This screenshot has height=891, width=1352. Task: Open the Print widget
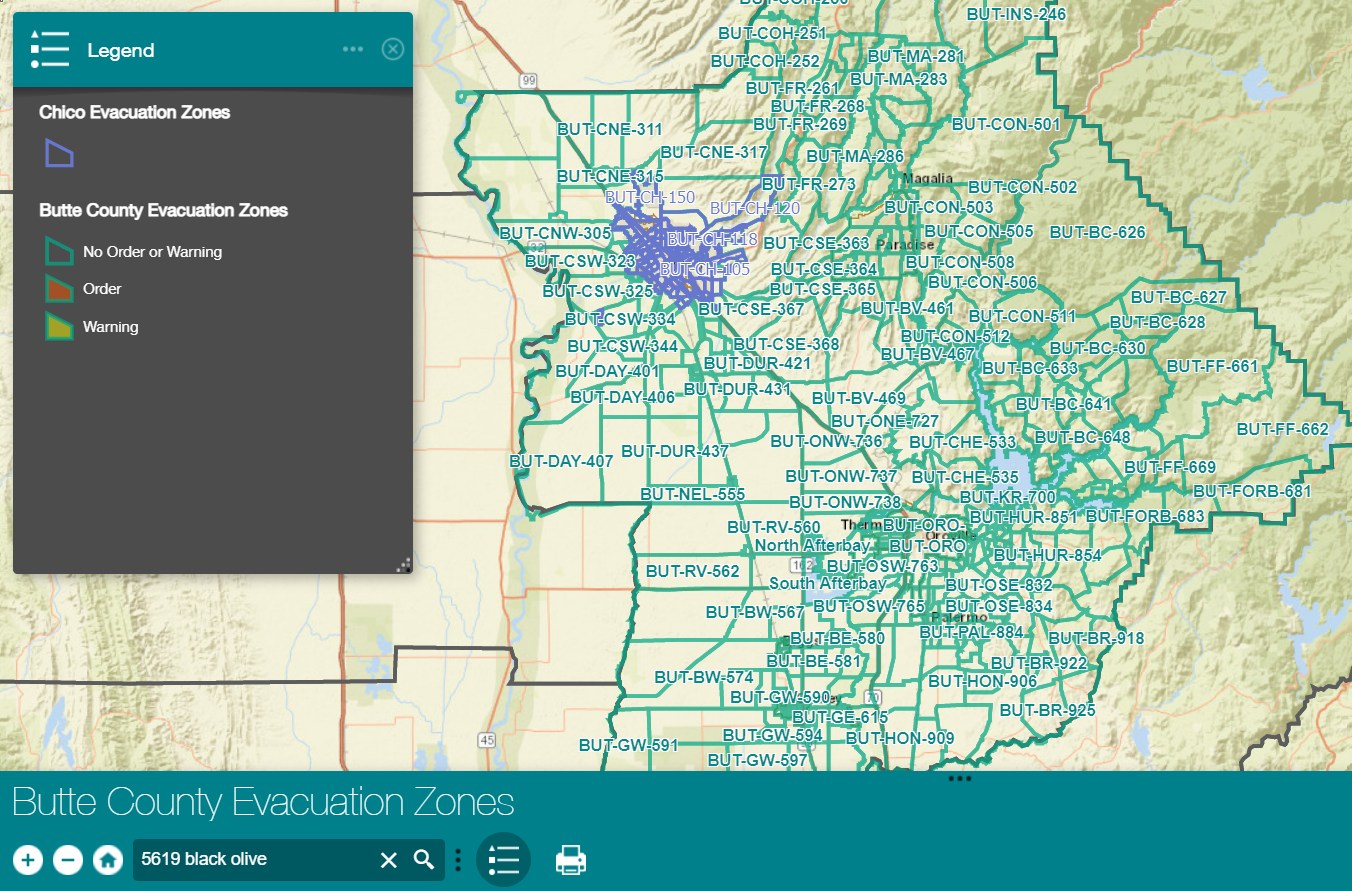click(570, 859)
